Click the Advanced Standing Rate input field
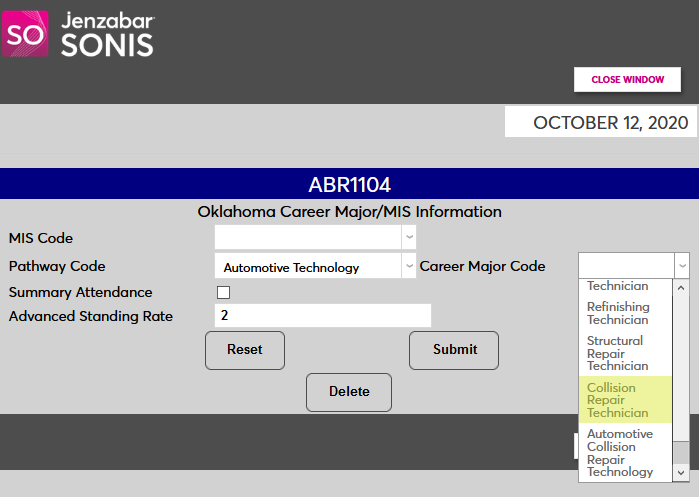 [323, 316]
